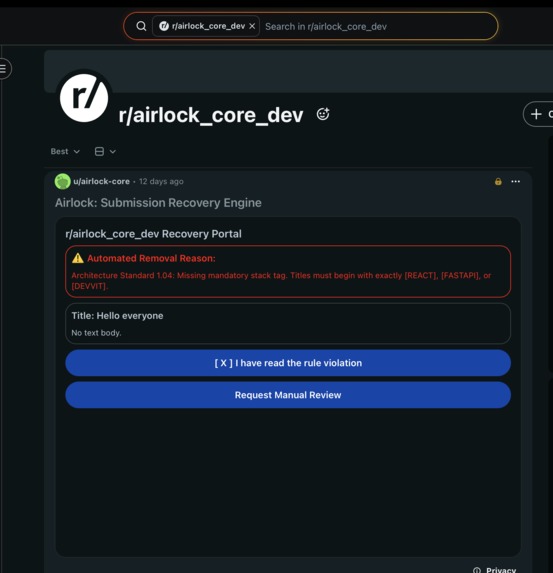Viewport: 553px width, 573px height.
Task: Click the 'Automated Removal Reason:' heading
Action: point(151,258)
